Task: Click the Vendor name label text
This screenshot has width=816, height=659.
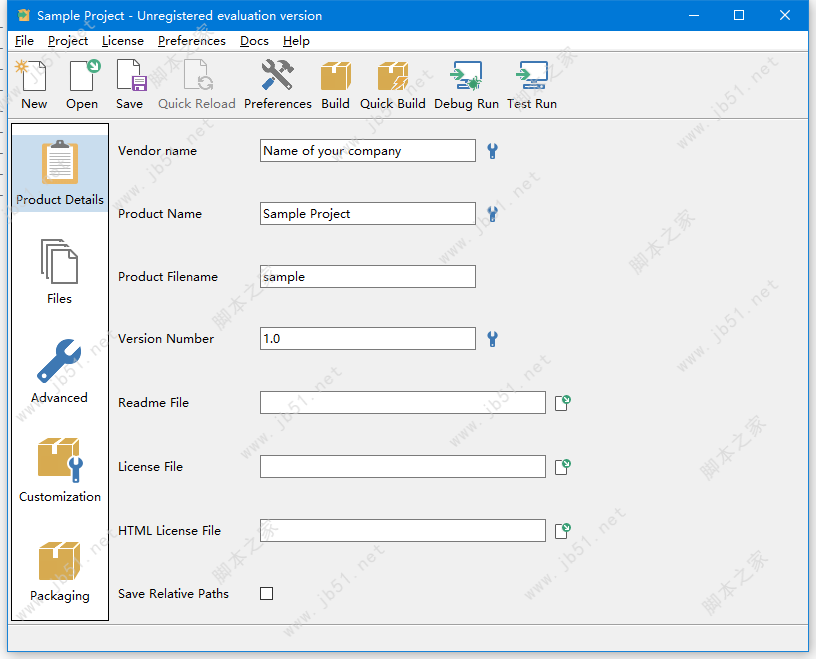Action: [157, 151]
